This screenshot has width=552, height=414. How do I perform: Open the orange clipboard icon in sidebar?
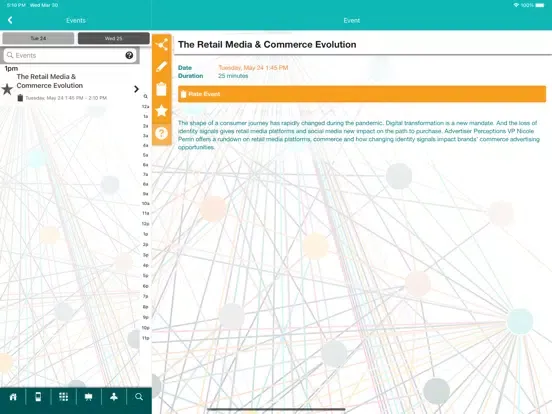162,89
